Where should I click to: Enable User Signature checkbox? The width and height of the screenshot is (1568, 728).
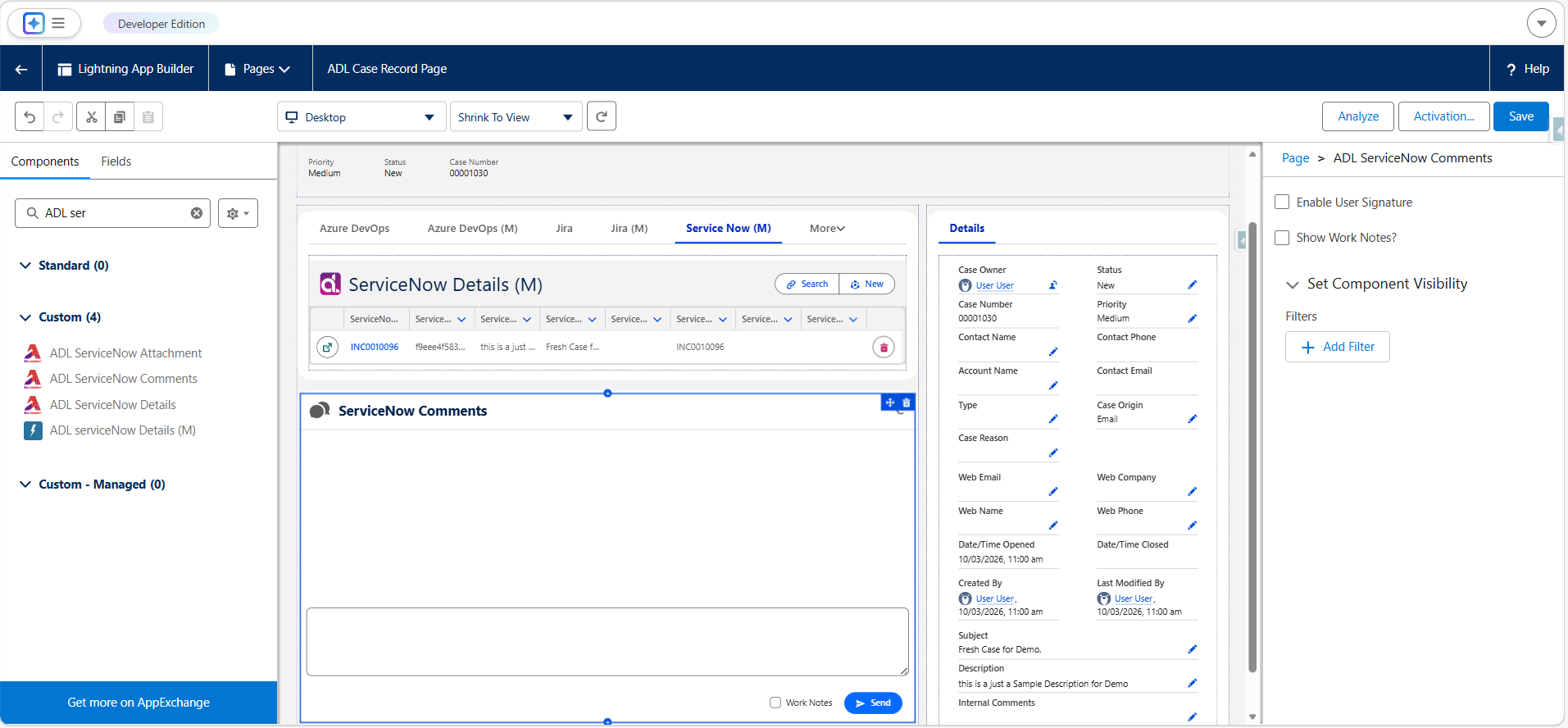(1283, 202)
